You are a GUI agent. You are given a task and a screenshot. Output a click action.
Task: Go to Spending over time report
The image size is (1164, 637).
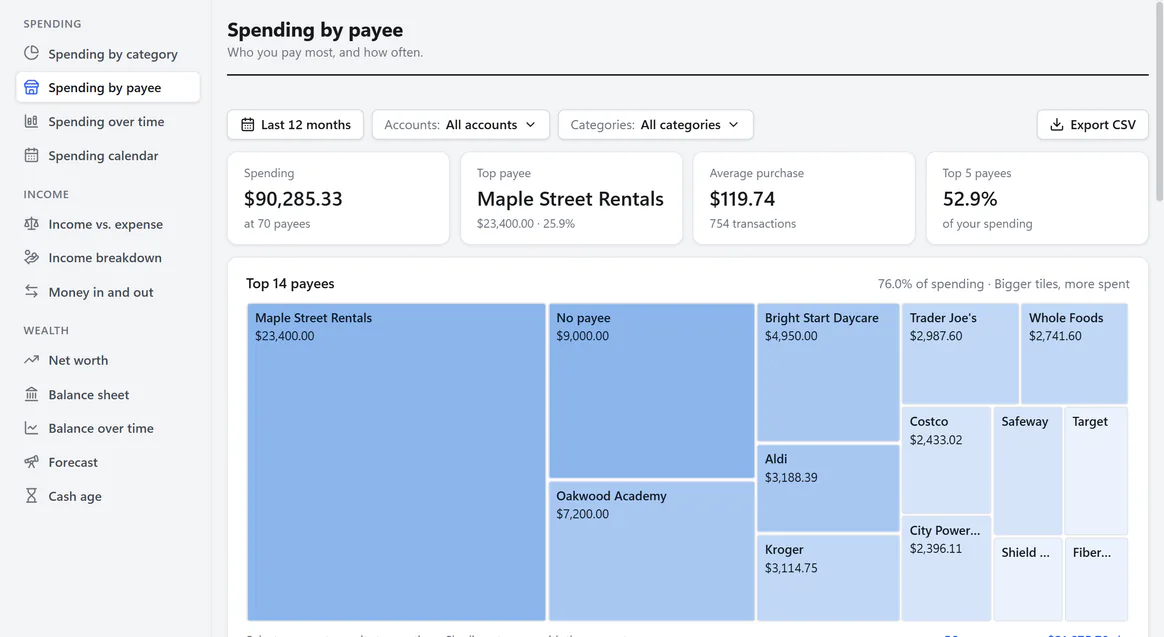coord(108,122)
